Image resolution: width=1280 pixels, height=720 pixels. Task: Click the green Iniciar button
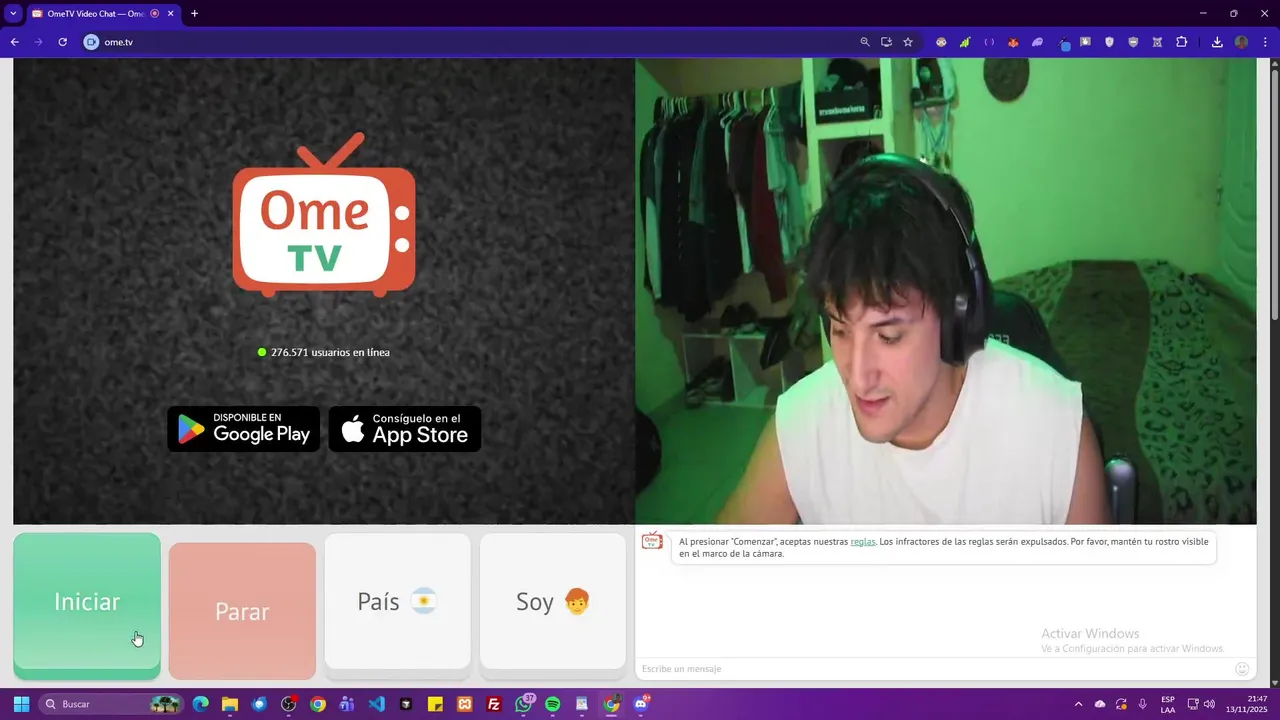[87, 606]
